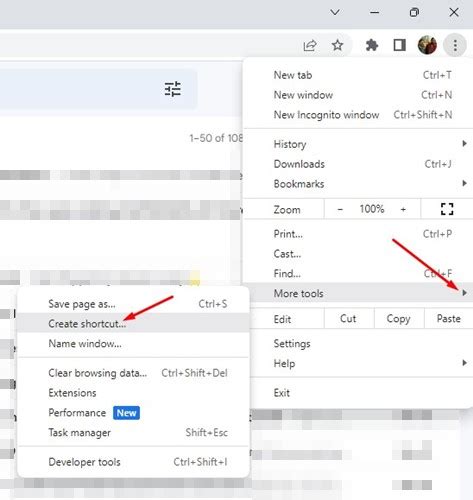The width and height of the screenshot is (473, 500).
Task: Expand the History submenu
Action: coord(358,144)
